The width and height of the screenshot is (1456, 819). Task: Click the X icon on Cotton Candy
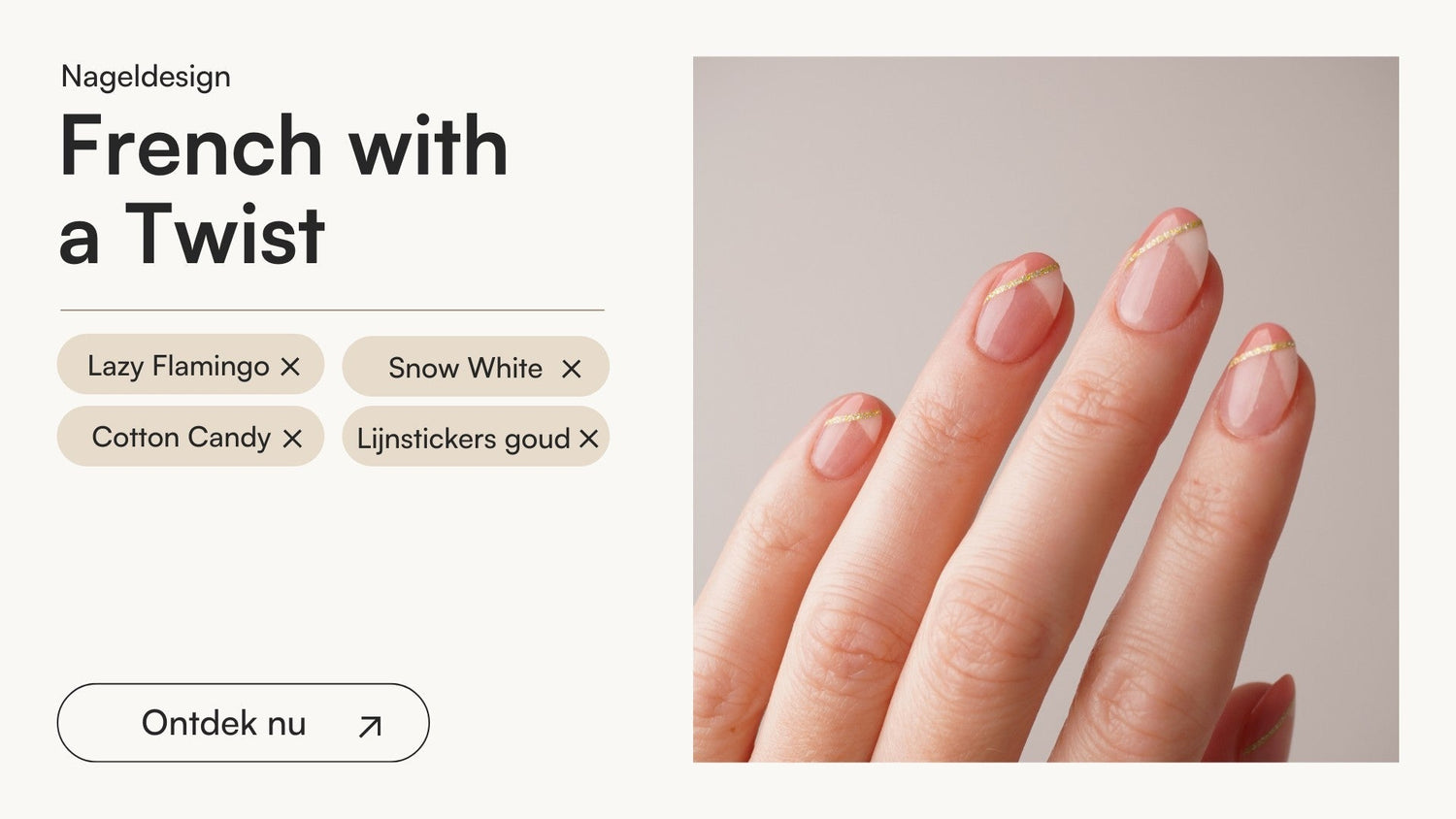click(x=292, y=439)
